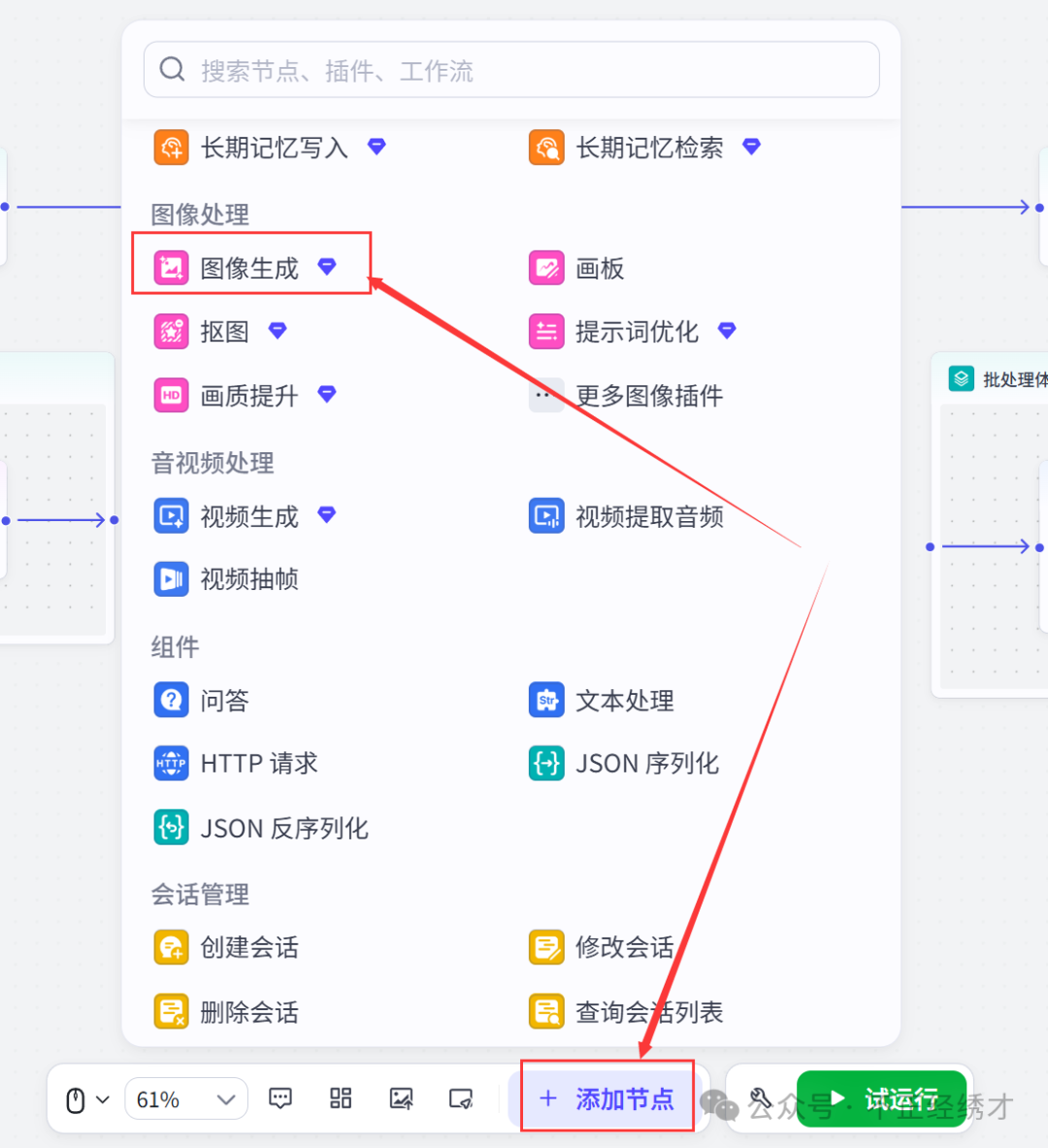Add the 创建会话 node

(x=225, y=947)
